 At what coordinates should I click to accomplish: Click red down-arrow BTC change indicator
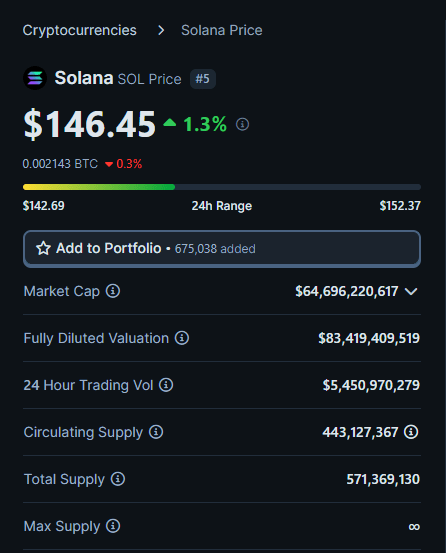coord(109,164)
